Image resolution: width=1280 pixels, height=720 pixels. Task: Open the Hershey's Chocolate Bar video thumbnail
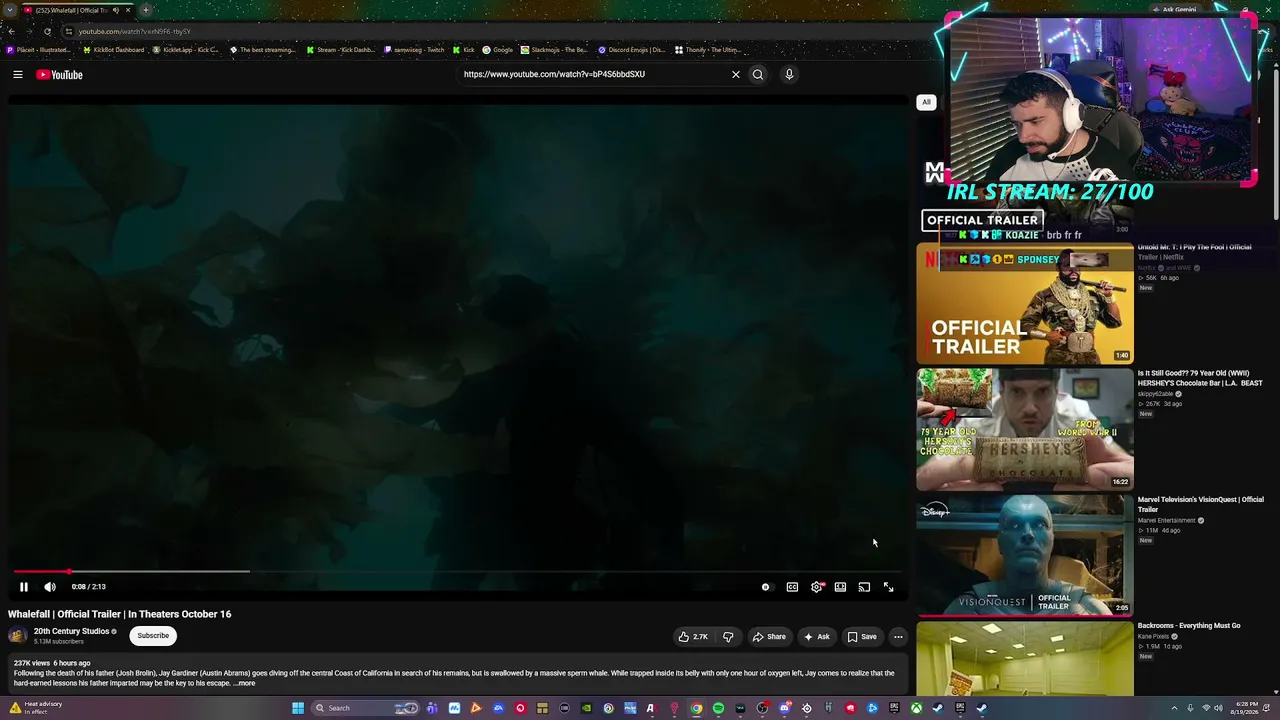click(x=1025, y=430)
